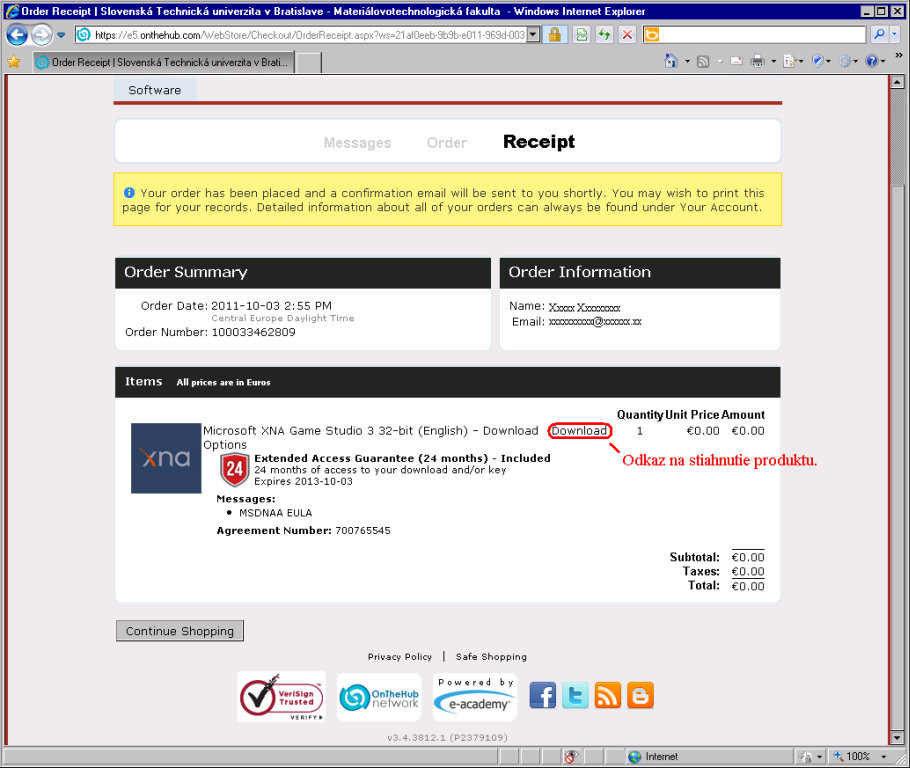This screenshot has width=910, height=768.
Task: Go to the Home page icon
Action: tap(671, 61)
